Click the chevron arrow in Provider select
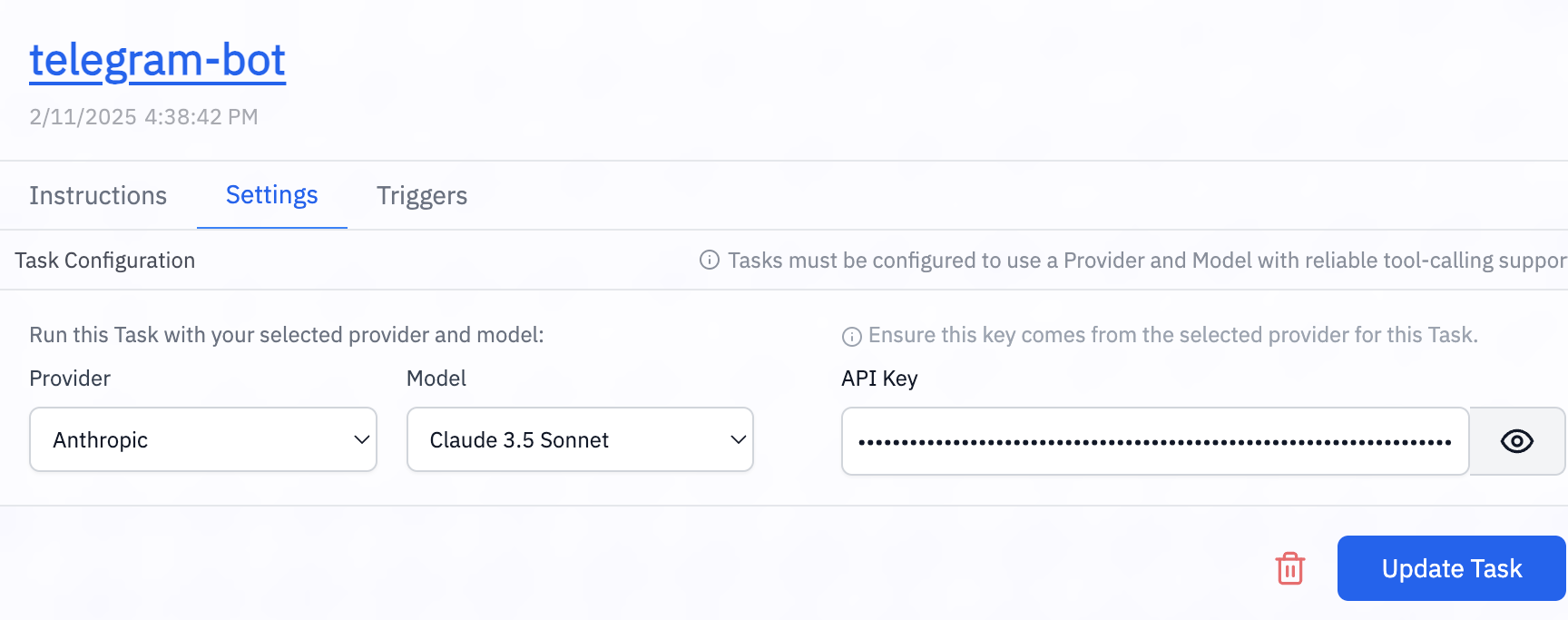1568x620 pixels. point(361,440)
